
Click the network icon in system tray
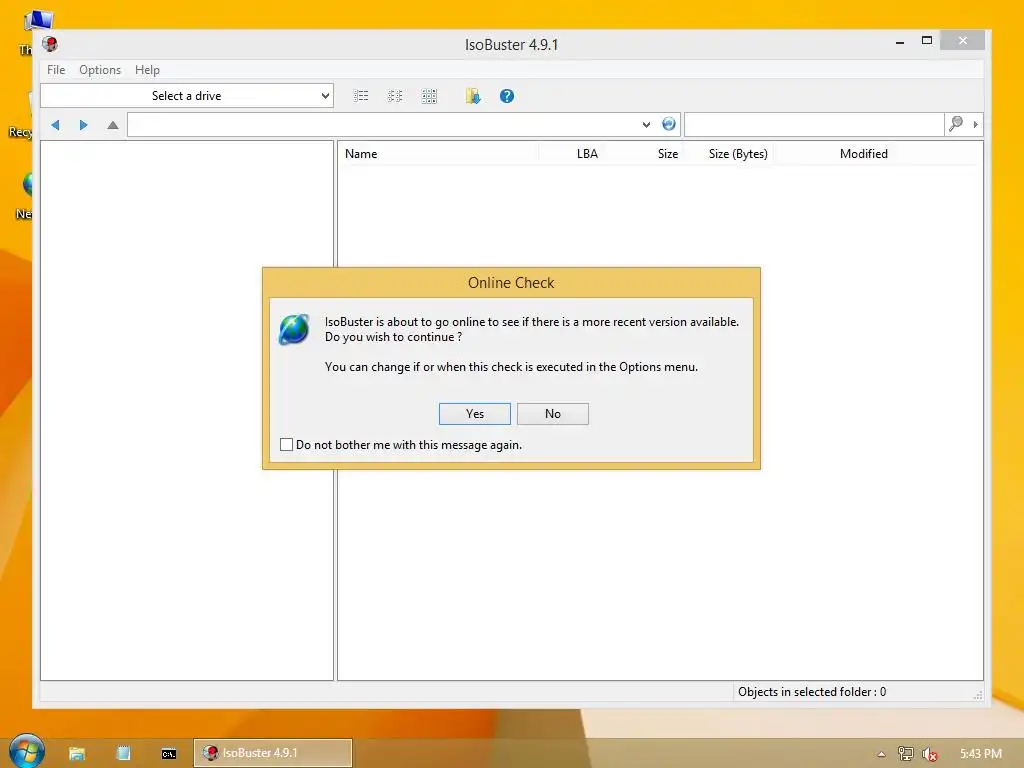click(905, 754)
